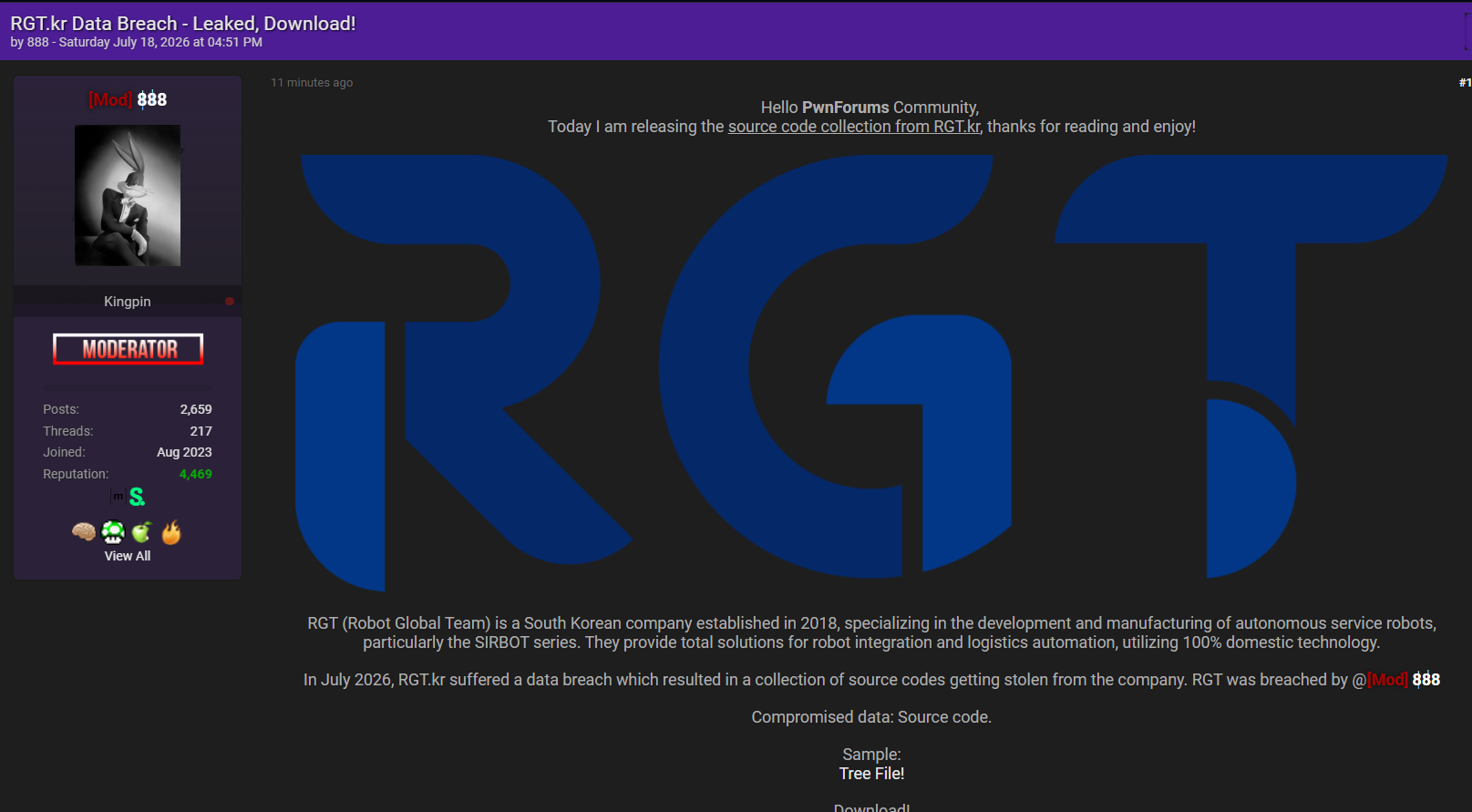
Task: Open the green S contact icon
Action: 137,497
